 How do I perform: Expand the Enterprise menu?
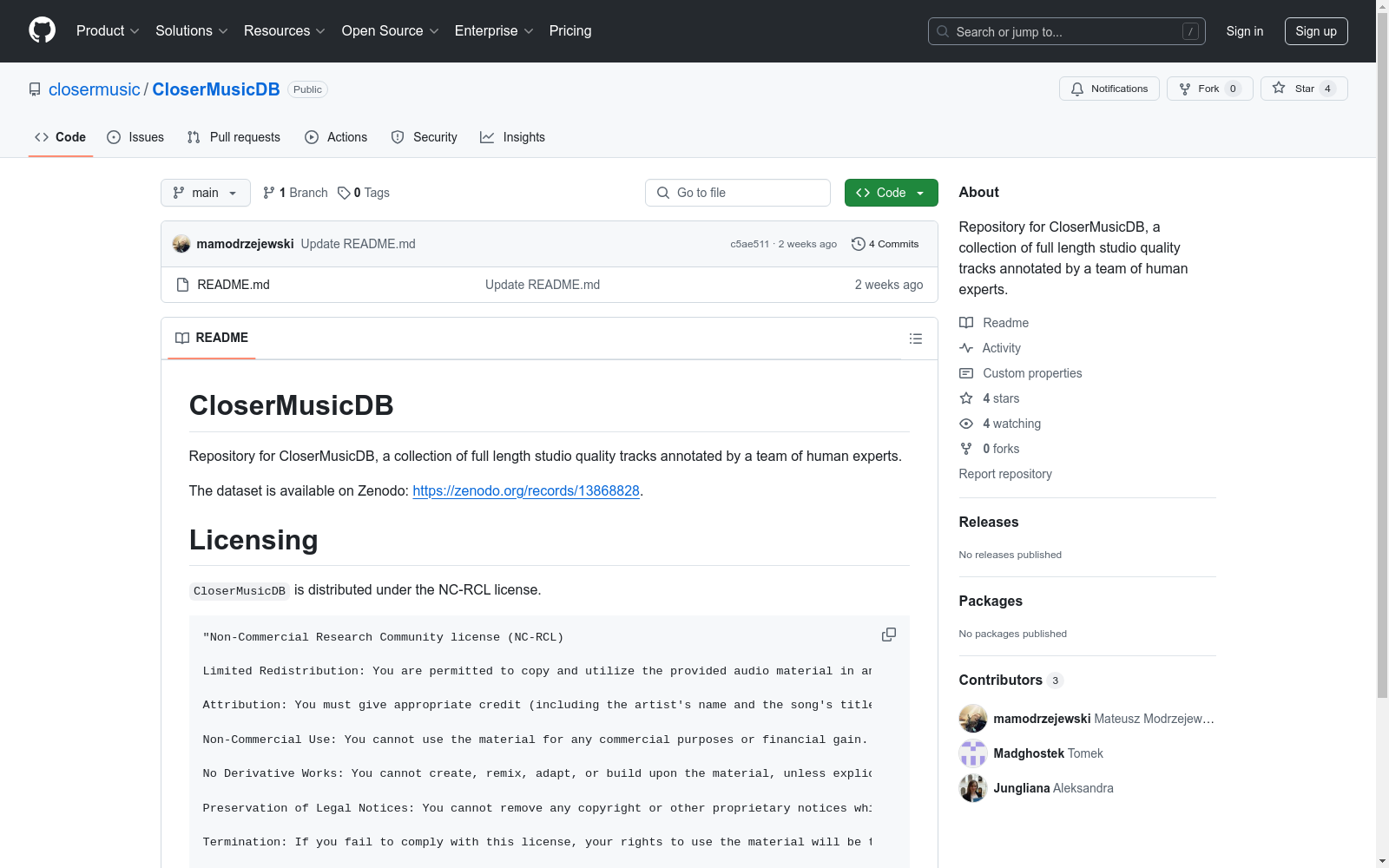[494, 31]
